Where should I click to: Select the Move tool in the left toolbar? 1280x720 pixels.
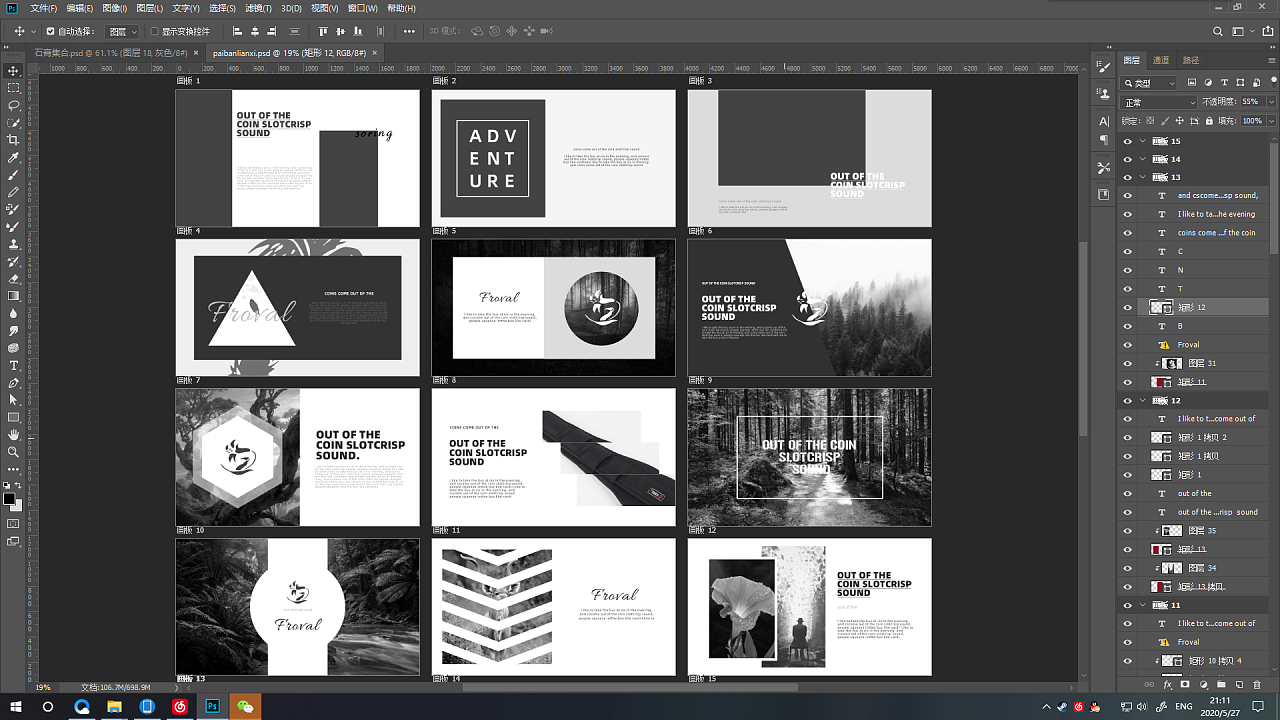(x=14, y=71)
